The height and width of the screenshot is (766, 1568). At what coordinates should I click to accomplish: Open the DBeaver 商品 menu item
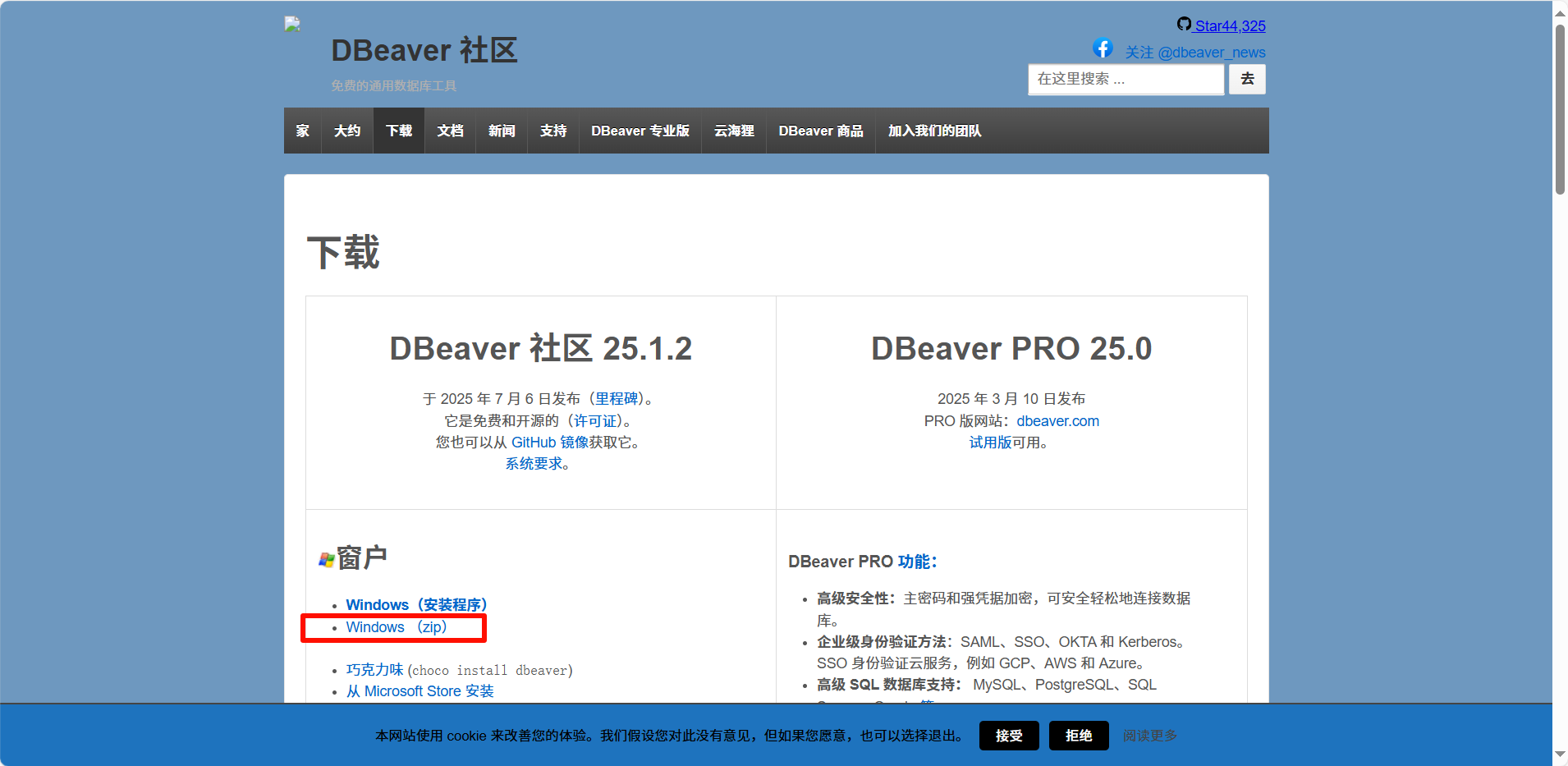[821, 131]
